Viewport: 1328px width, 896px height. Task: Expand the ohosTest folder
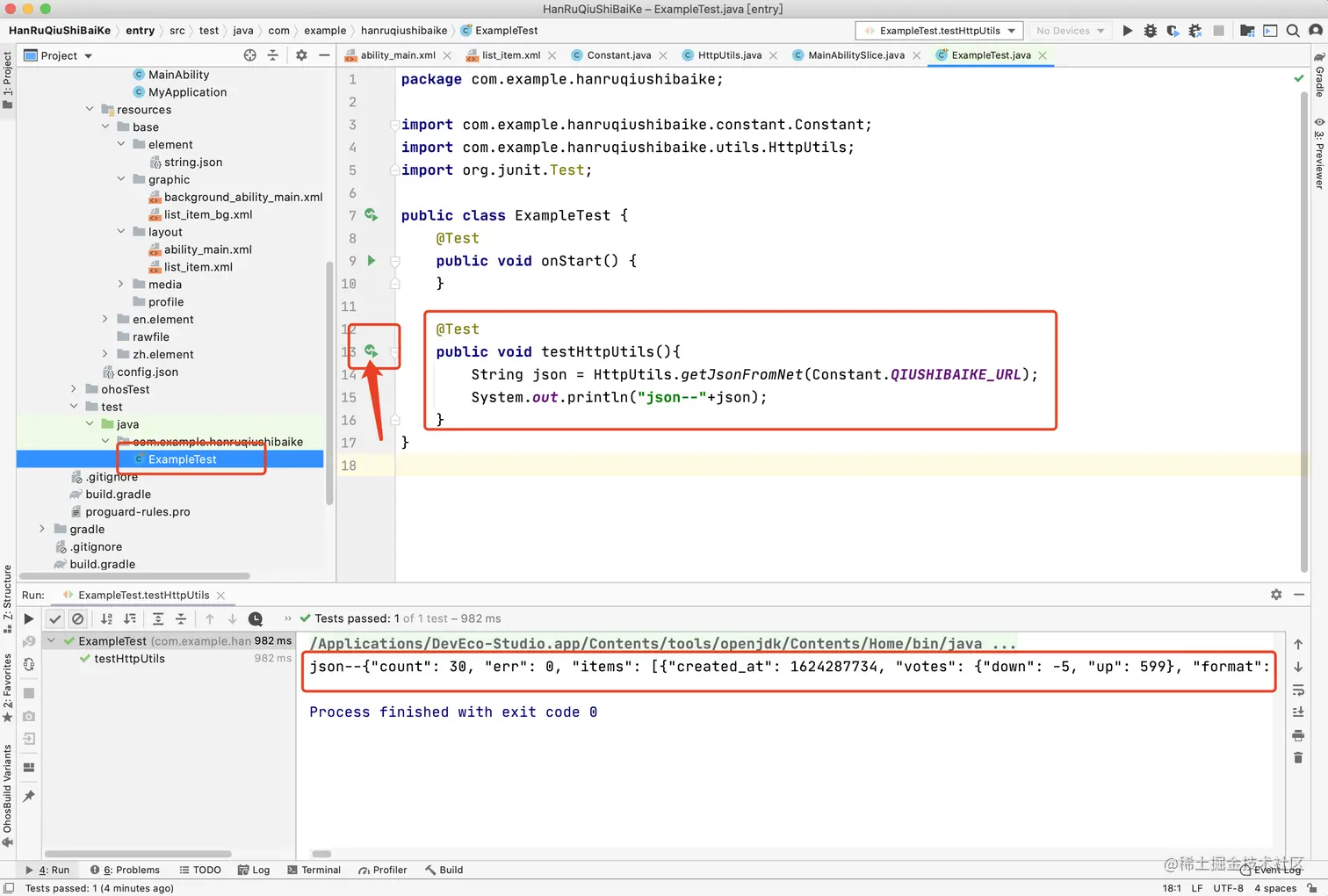(74, 389)
